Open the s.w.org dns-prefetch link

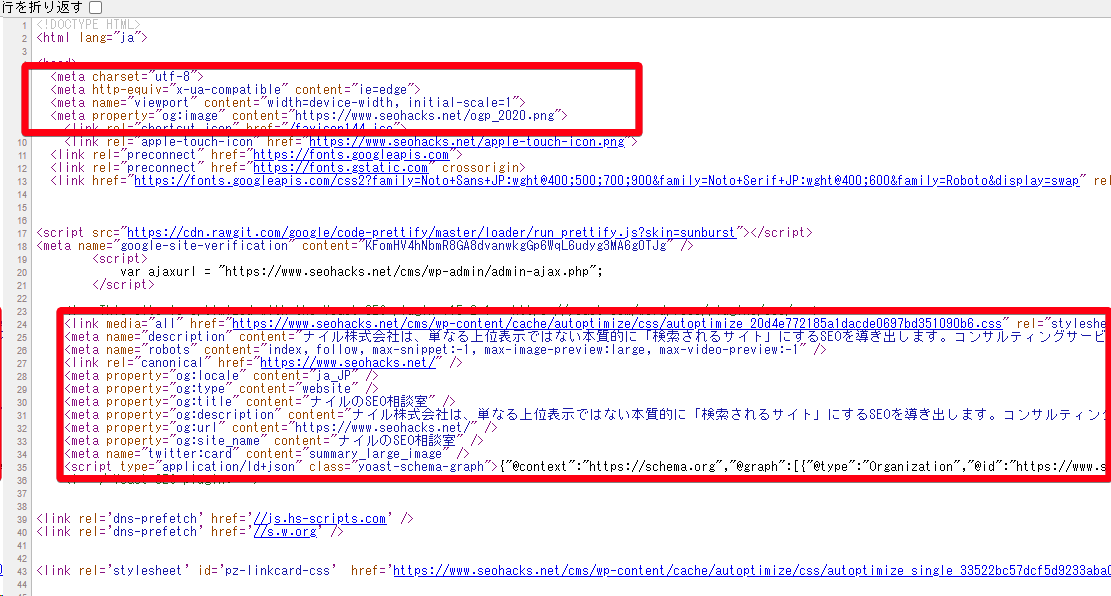[285, 532]
